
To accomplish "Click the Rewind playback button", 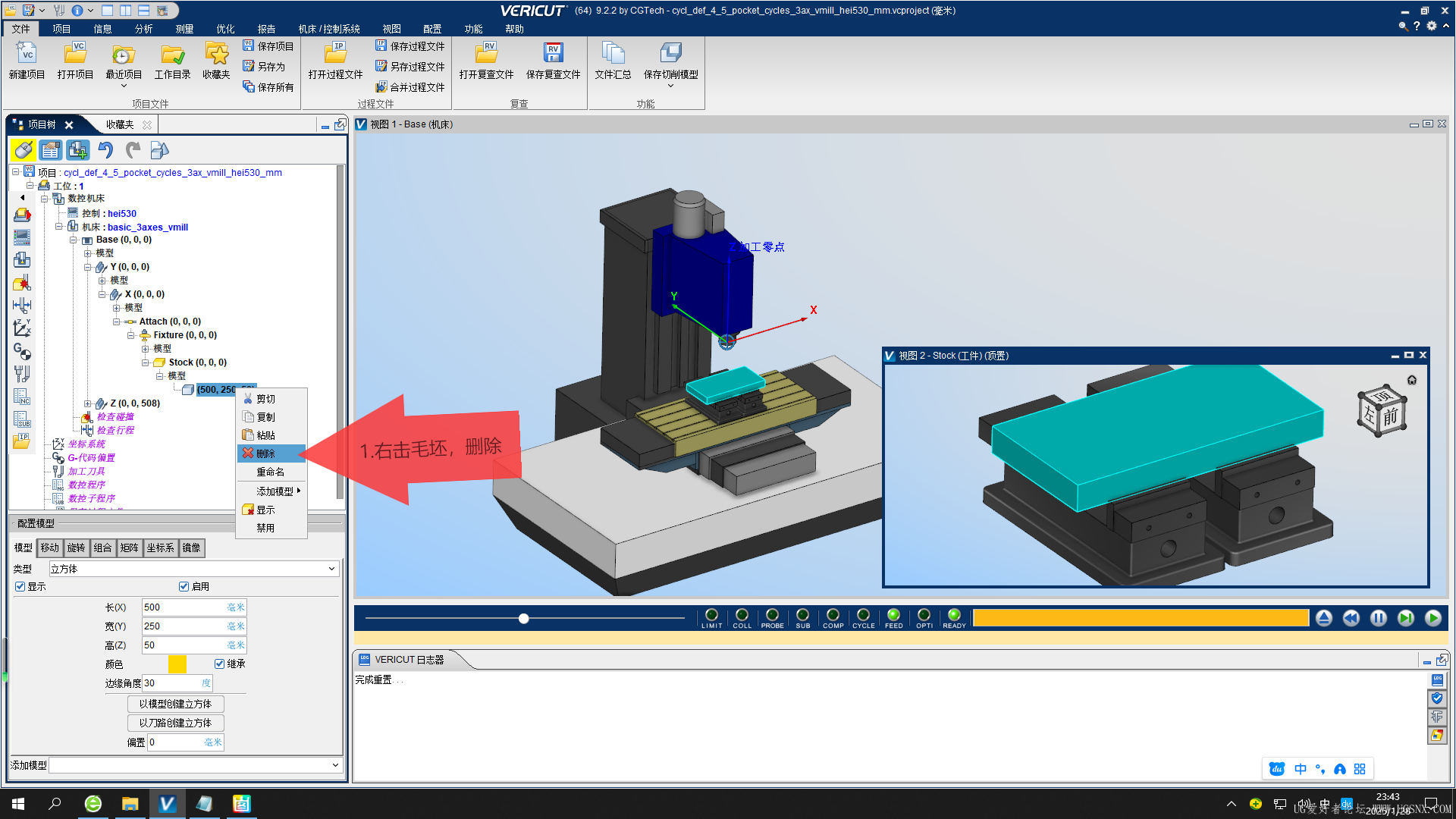I will pos(1351,618).
